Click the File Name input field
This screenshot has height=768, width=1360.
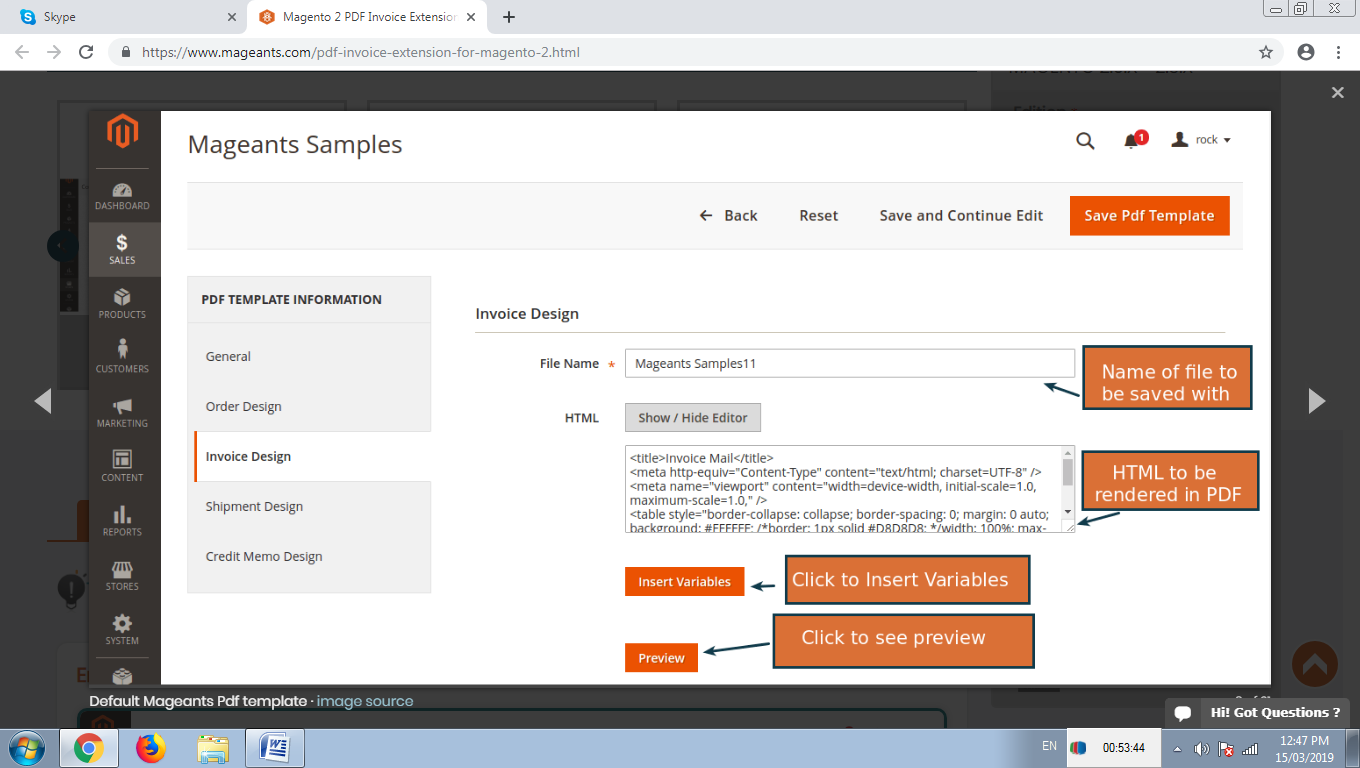pos(850,364)
